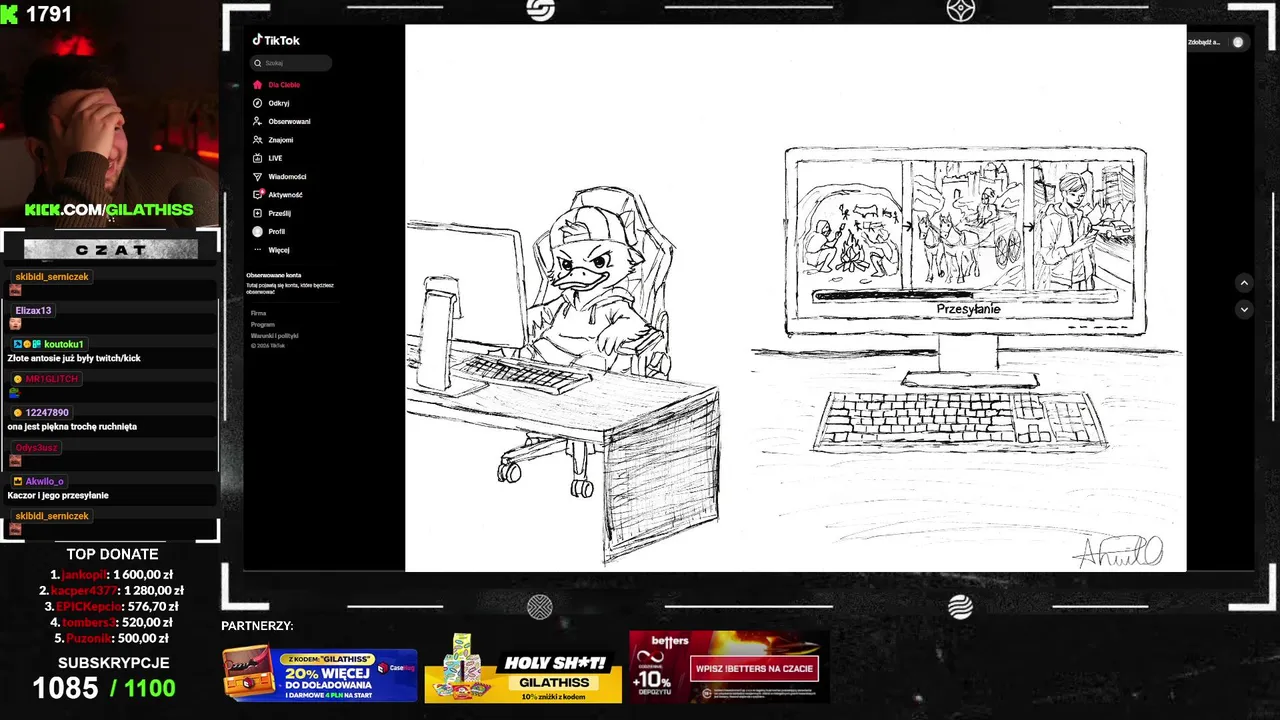Click the pink home icon
Viewport: 1280px width, 720px height.
pos(257,85)
